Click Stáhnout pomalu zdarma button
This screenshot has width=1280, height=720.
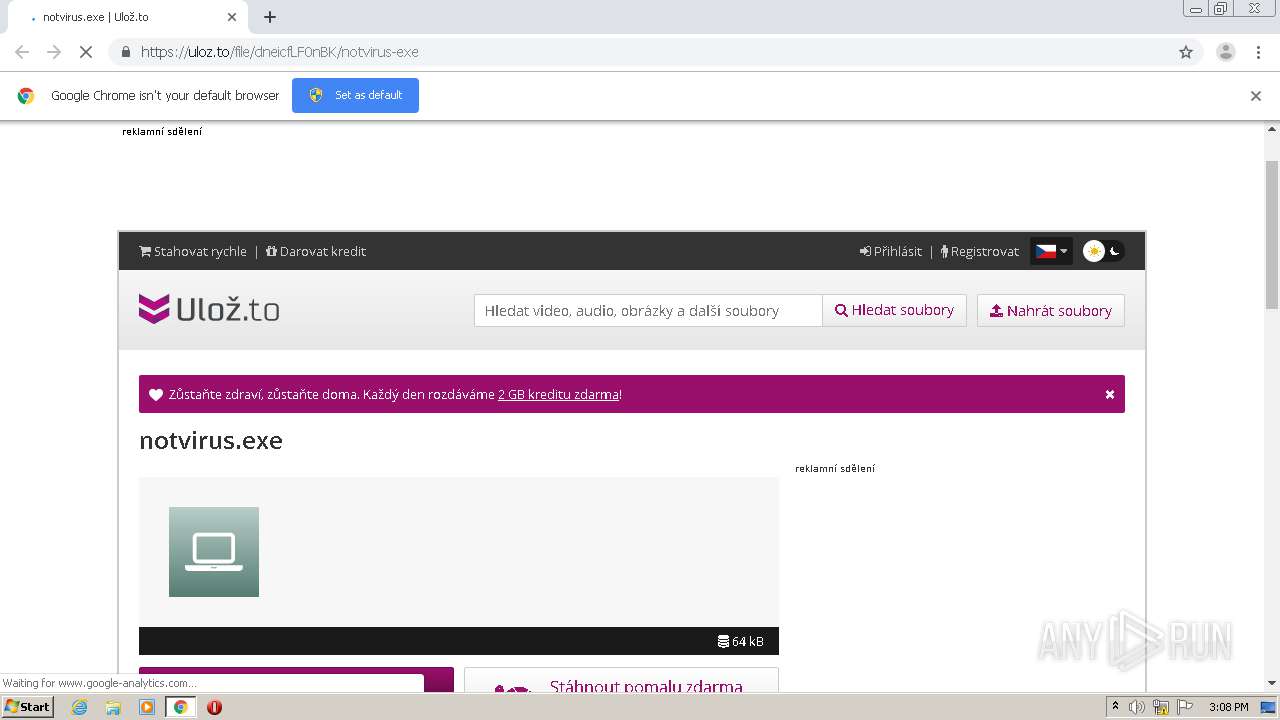621,681
